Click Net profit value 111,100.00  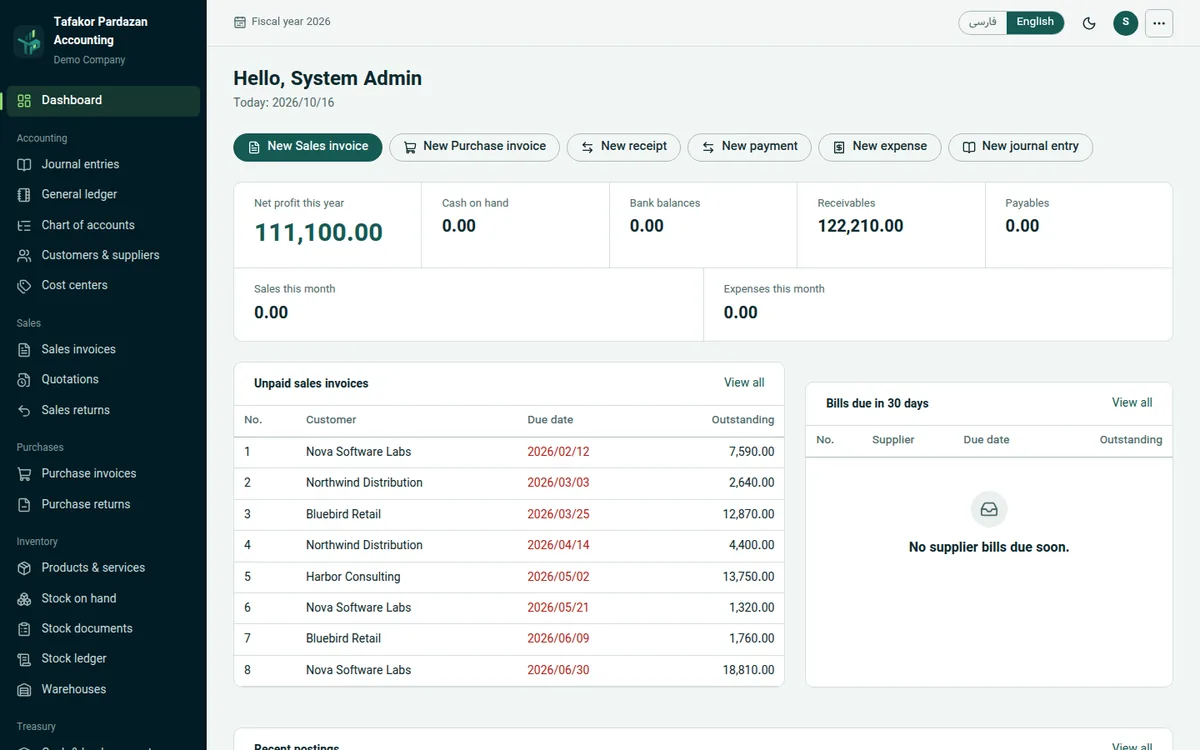click(318, 233)
